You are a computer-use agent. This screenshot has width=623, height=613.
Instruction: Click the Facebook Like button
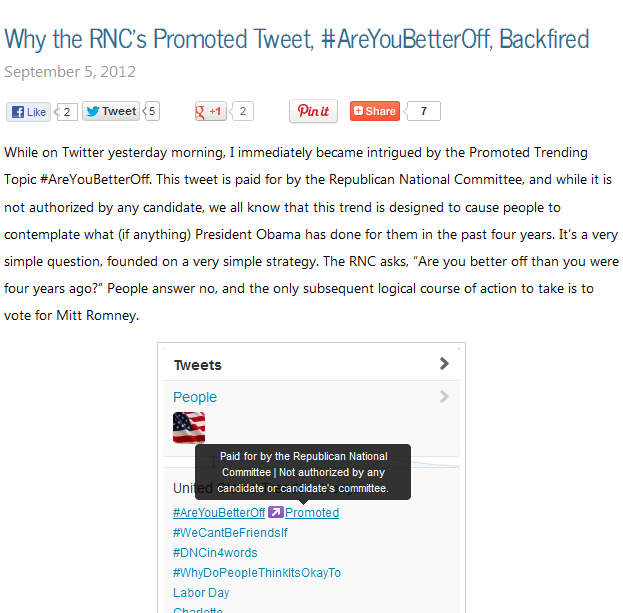(x=28, y=112)
